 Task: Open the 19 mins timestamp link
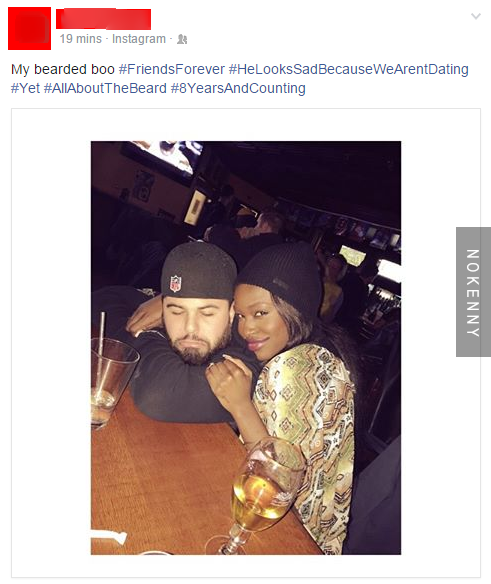coord(80,39)
